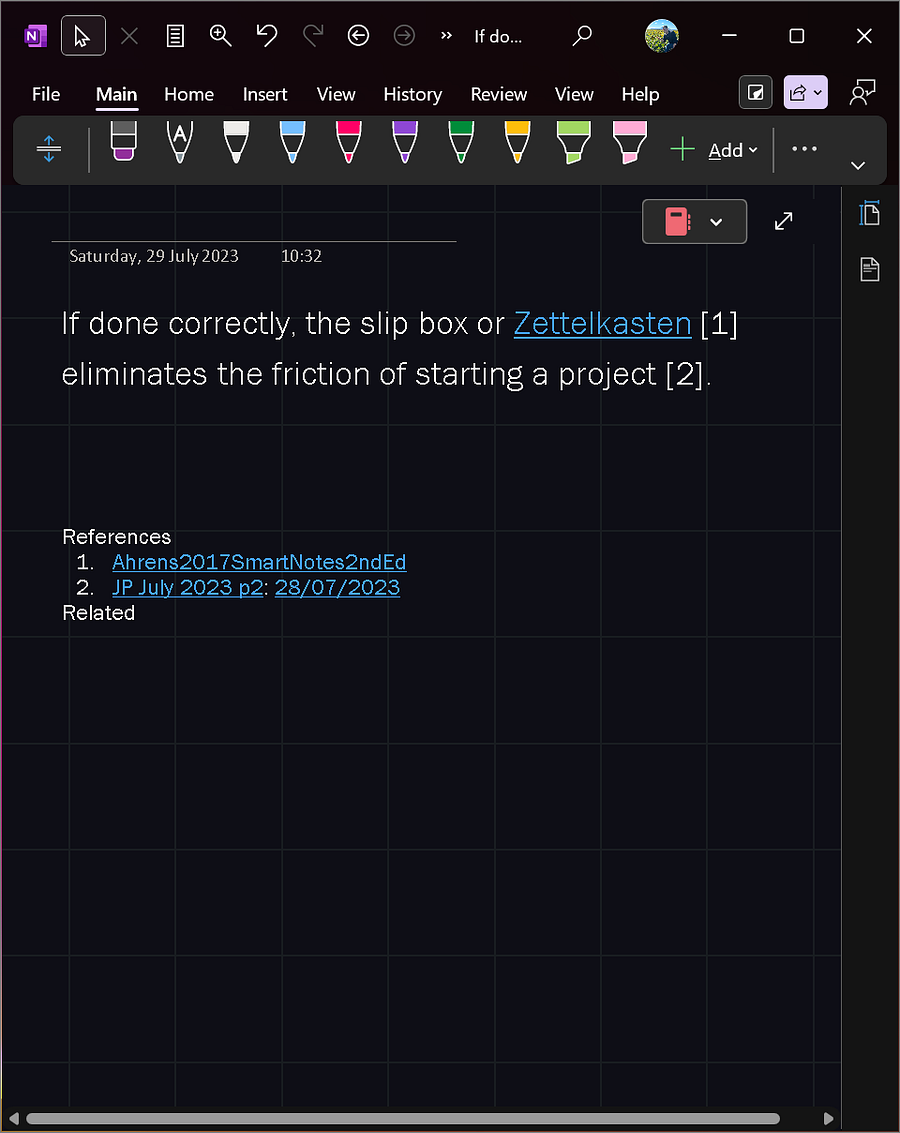Open the sticky notes feed icon

(756, 92)
